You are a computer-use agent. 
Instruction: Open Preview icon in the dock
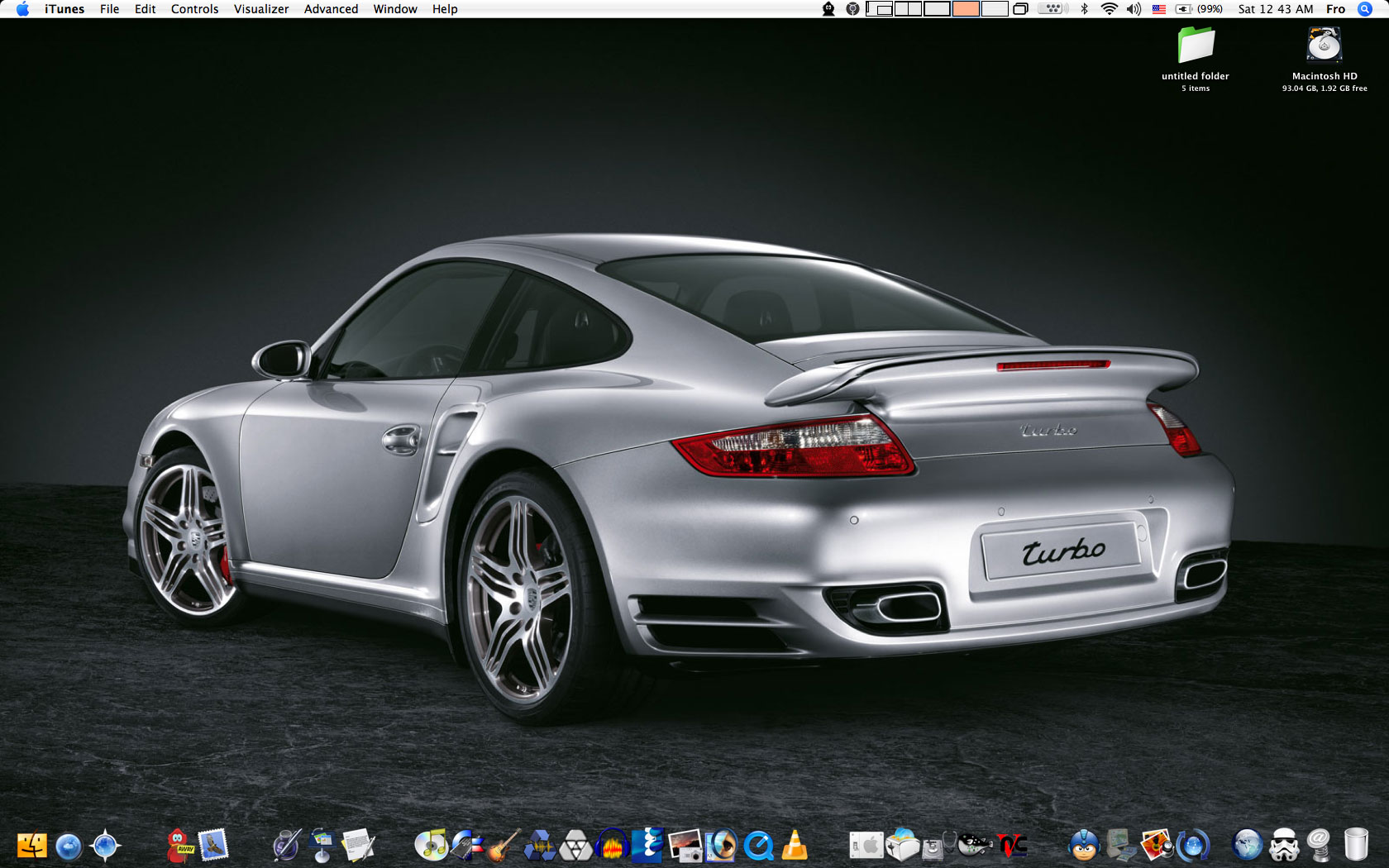pyautogui.click(x=721, y=846)
